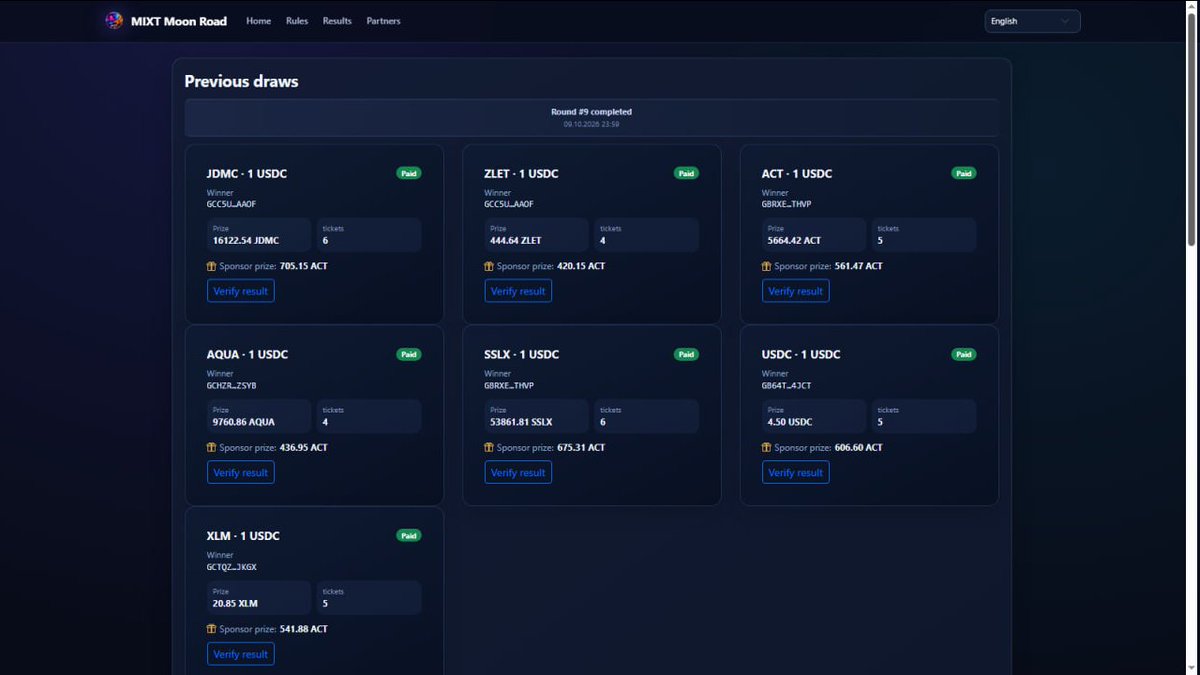
Task: Click sponsor prize 541.88 ACT
Action: (x=303, y=629)
